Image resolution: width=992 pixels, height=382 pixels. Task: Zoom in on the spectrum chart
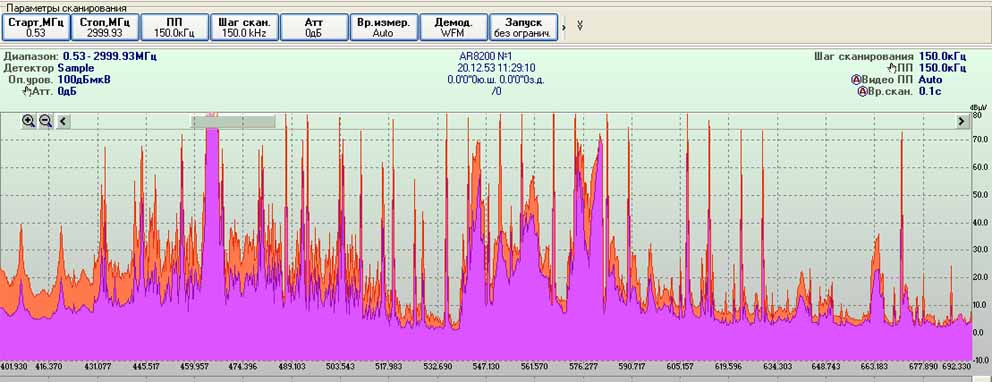coord(28,121)
